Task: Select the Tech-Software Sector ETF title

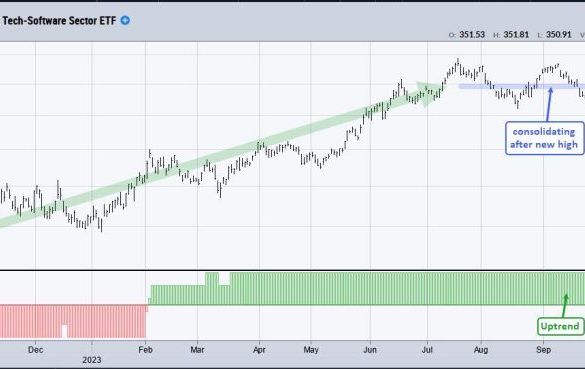Action: (x=59, y=21)
